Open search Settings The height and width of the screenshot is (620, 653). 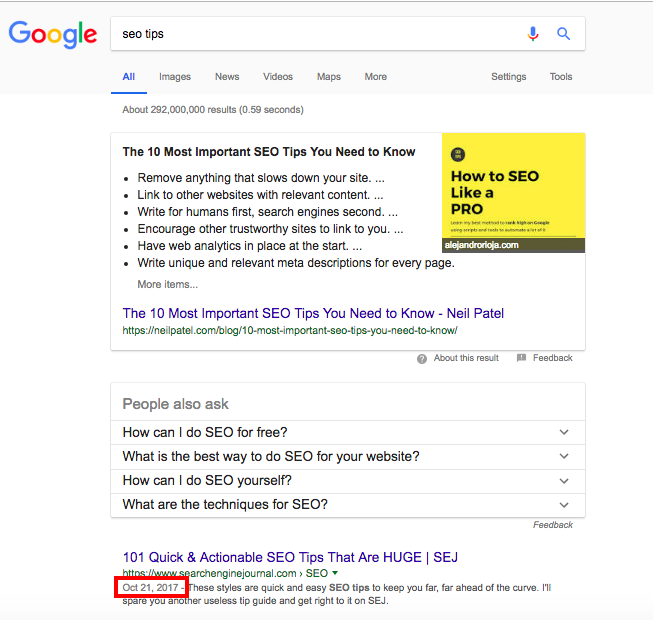pos(508,77)
